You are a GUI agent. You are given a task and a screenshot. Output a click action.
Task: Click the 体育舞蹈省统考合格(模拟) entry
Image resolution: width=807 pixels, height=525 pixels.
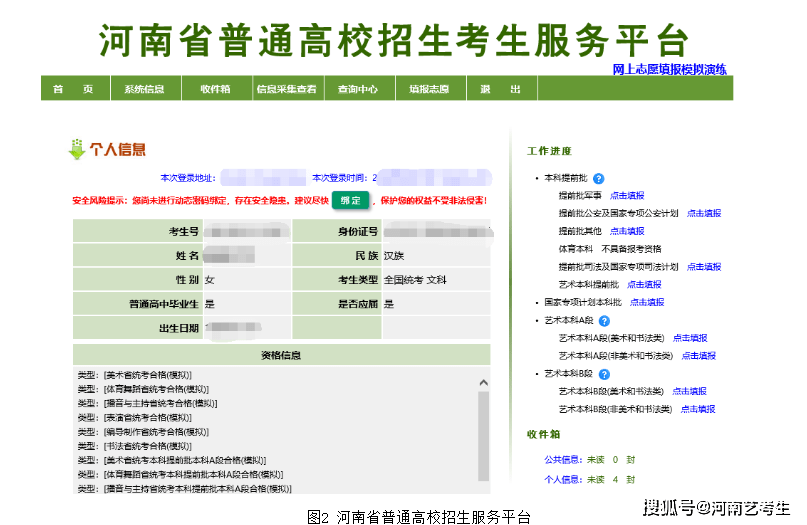(x=156, y=389)
